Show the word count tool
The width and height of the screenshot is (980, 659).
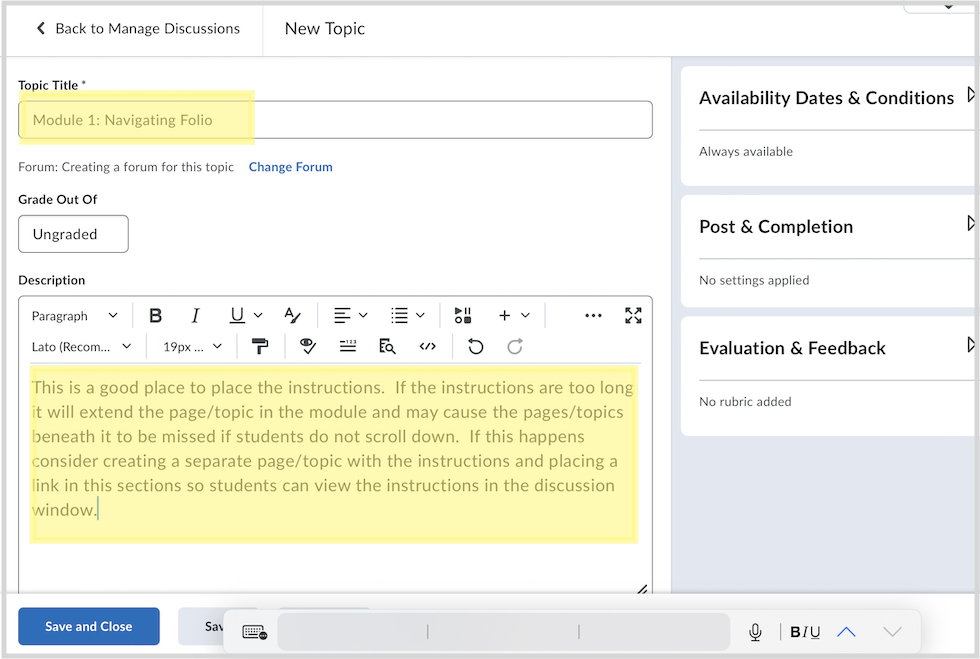[x=348, y=346]
